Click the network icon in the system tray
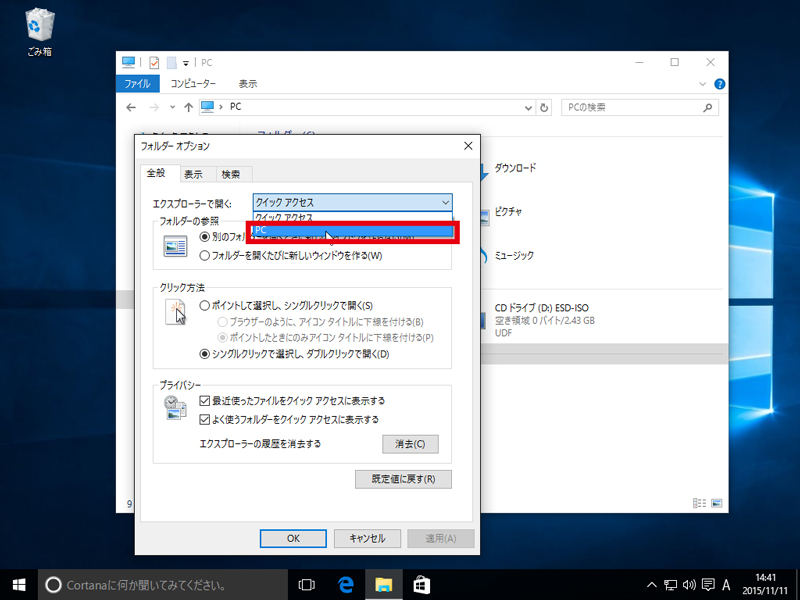800x600 pixels. (x=670, y=585)
